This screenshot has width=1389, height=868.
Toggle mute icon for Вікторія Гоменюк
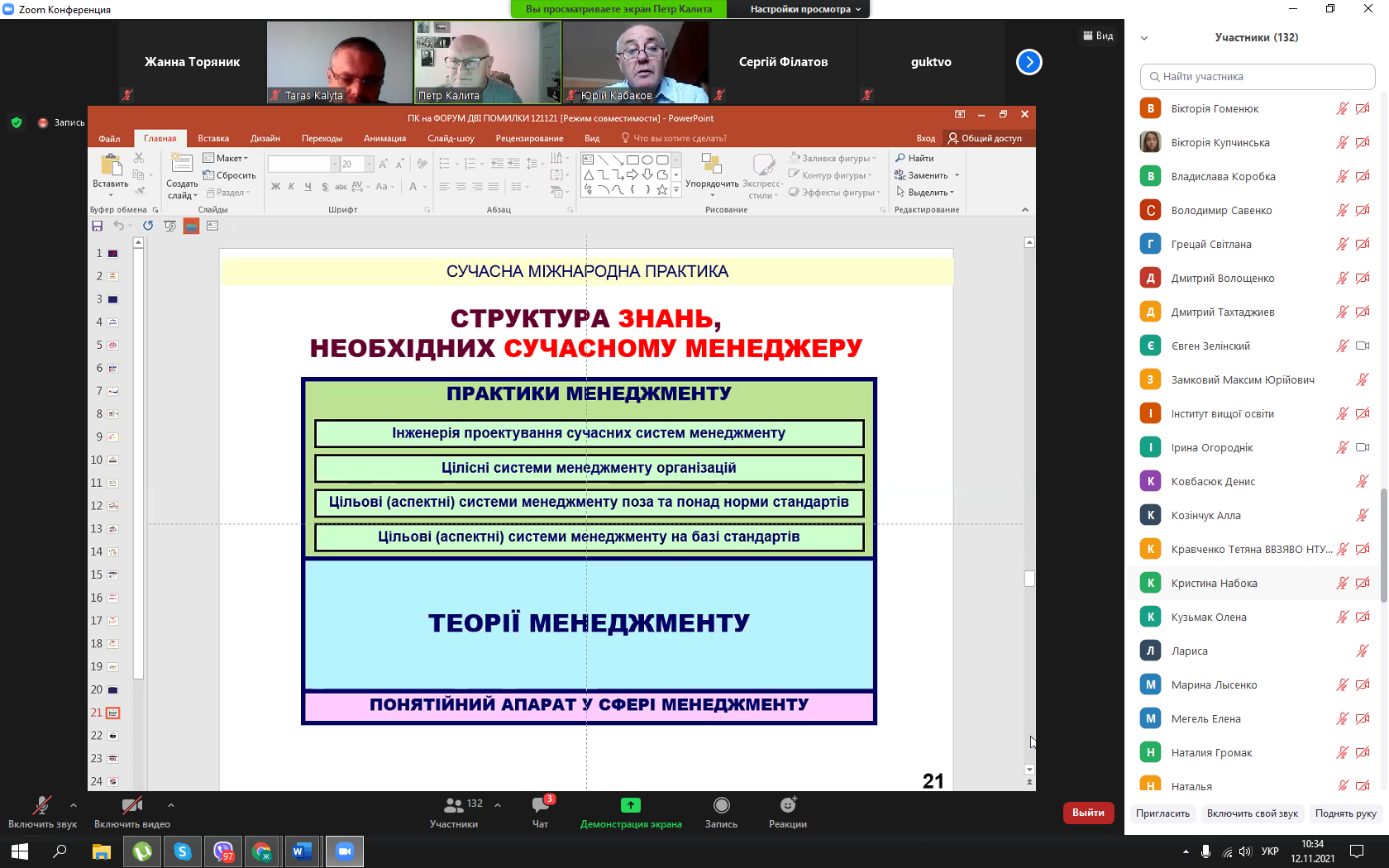coord(1342,108)
